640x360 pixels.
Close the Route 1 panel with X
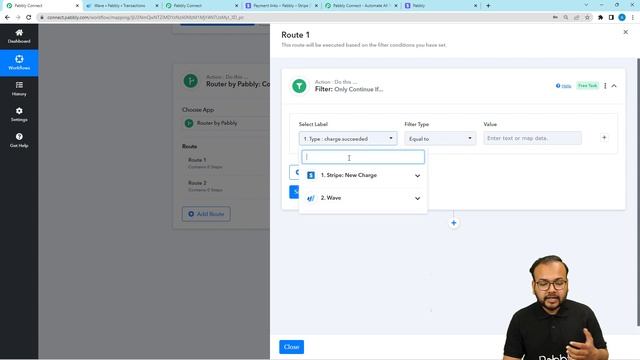(625, 32)
